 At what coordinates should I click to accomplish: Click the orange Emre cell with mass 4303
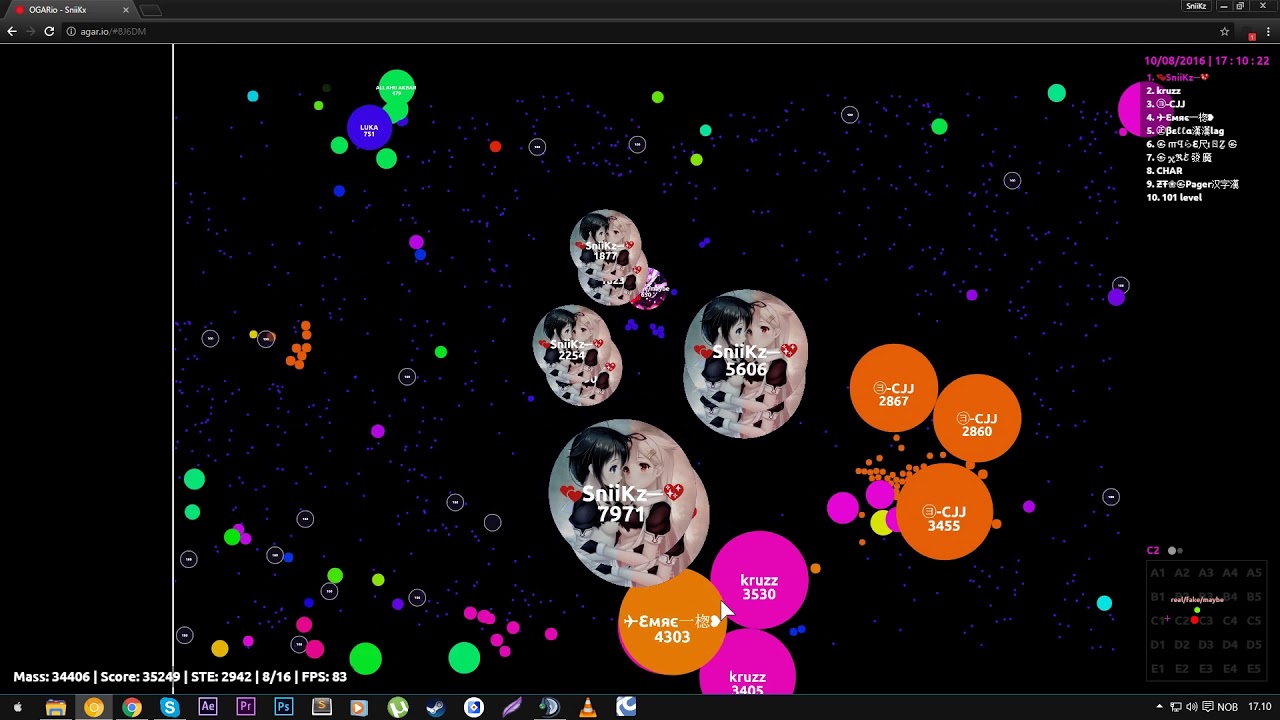pos(672,622)
